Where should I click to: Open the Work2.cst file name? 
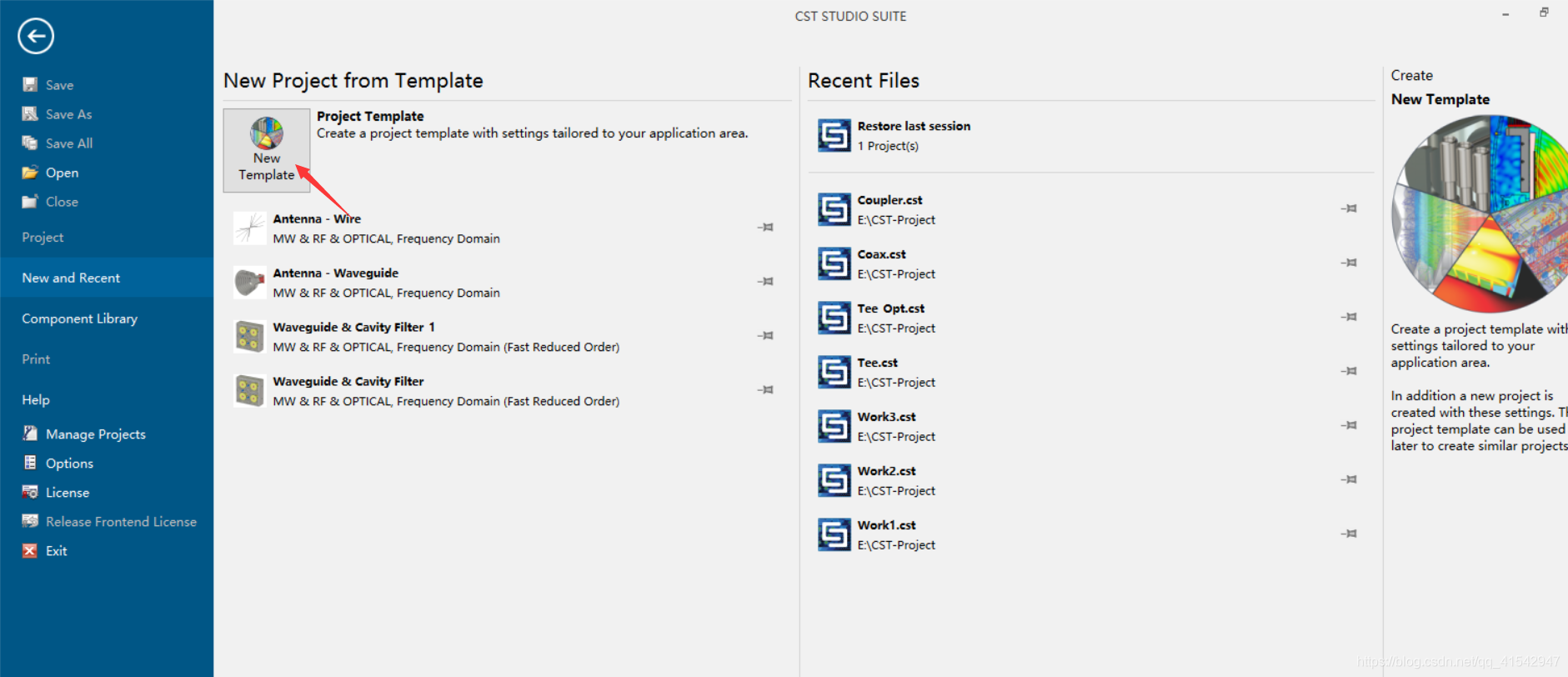tap(886, 471)
